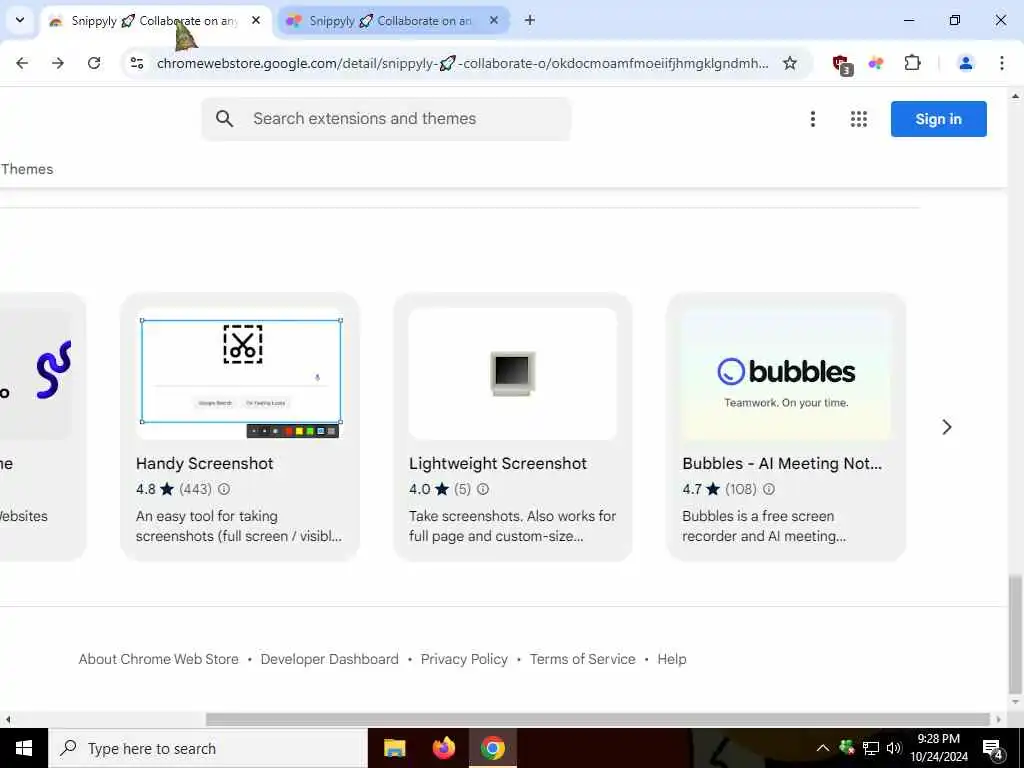1024x768 pixels.
Task: Open About Chrome Web Store link
Action: coord(159,659)
